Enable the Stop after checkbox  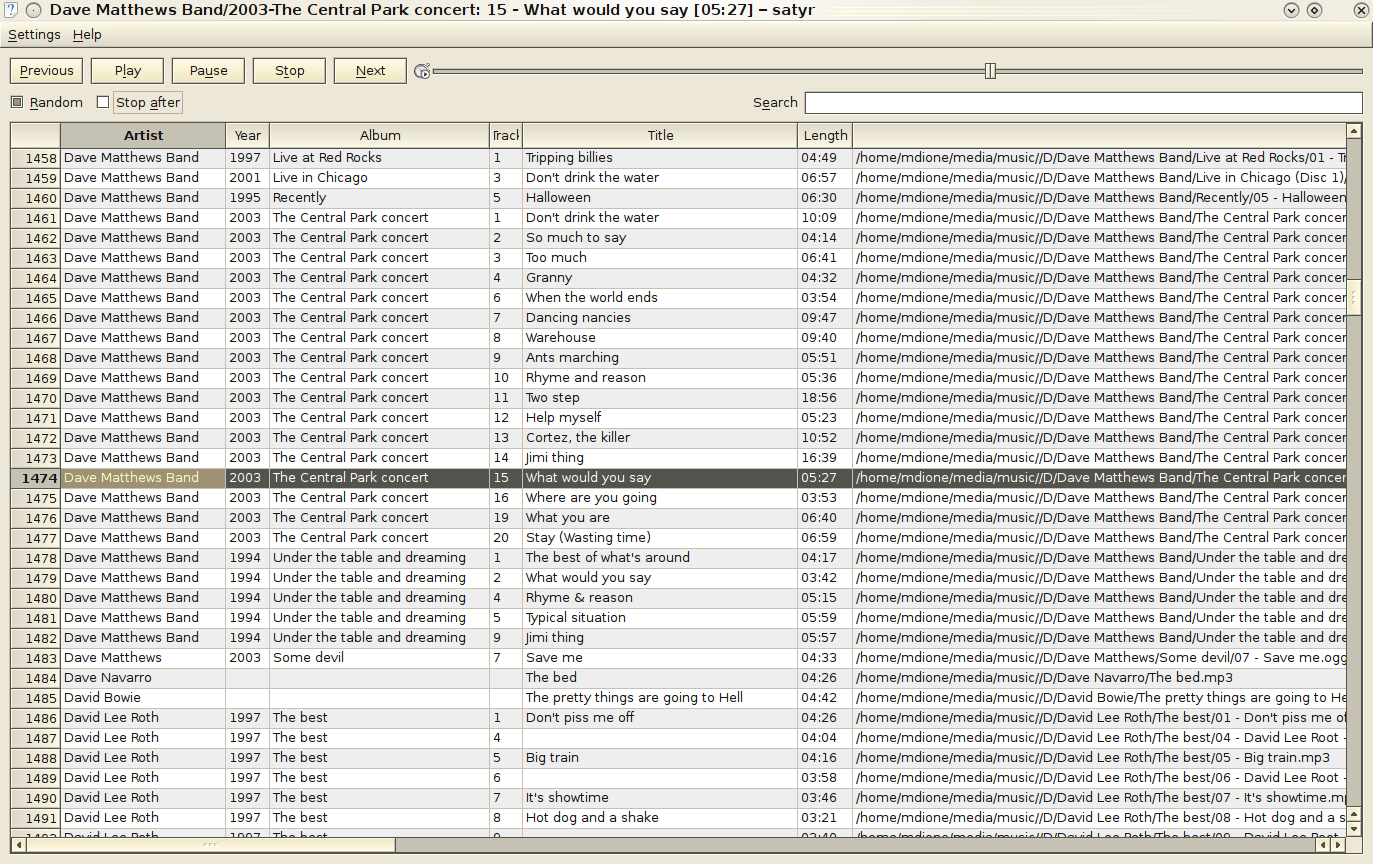tap(103, 102)
